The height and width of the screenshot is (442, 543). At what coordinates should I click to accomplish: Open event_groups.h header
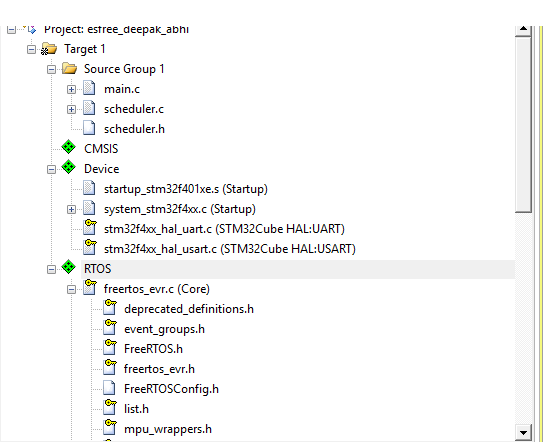[x=164, y=329]
